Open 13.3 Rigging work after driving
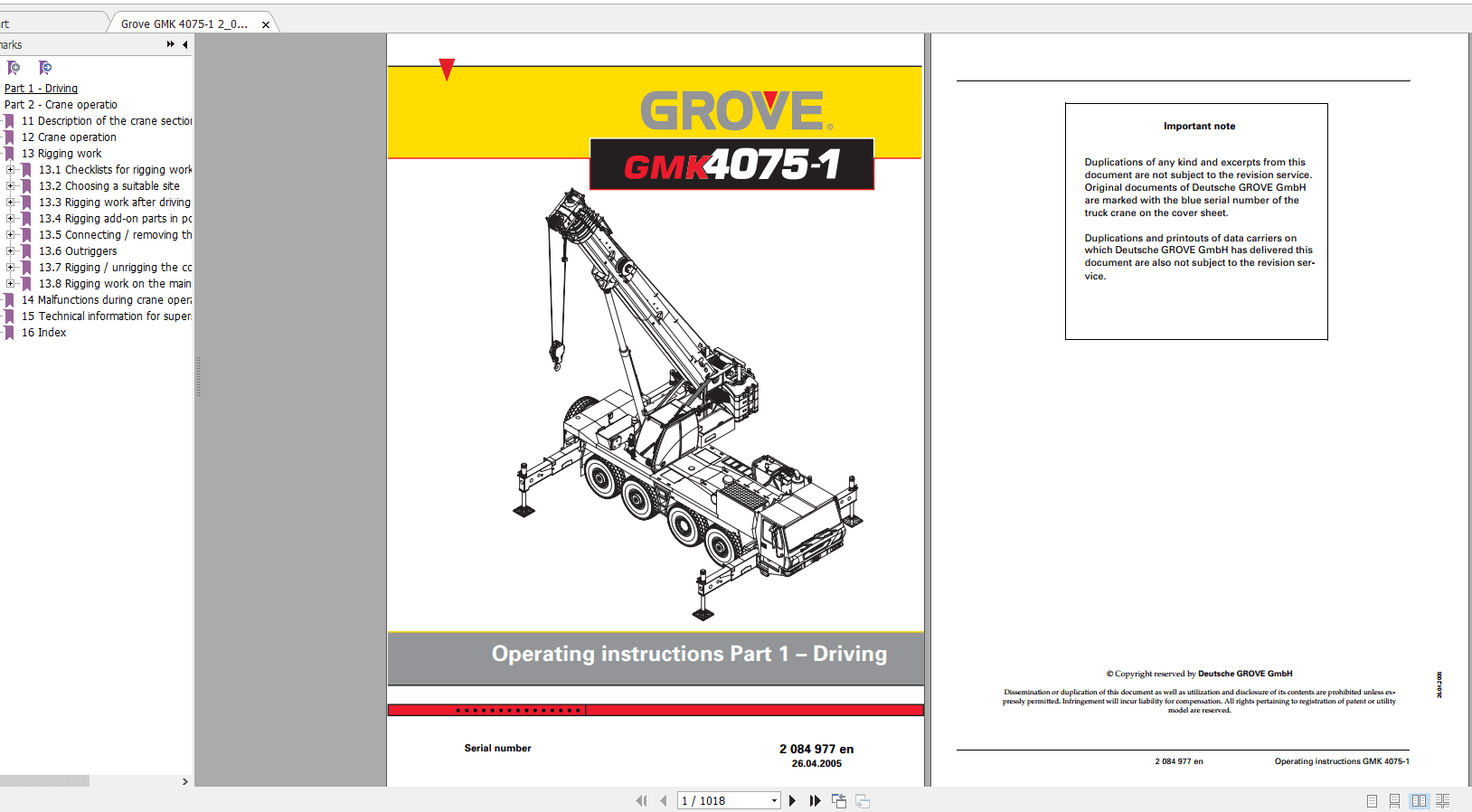This screenshot has height=812, width=1472. click(x=115, y=203)
